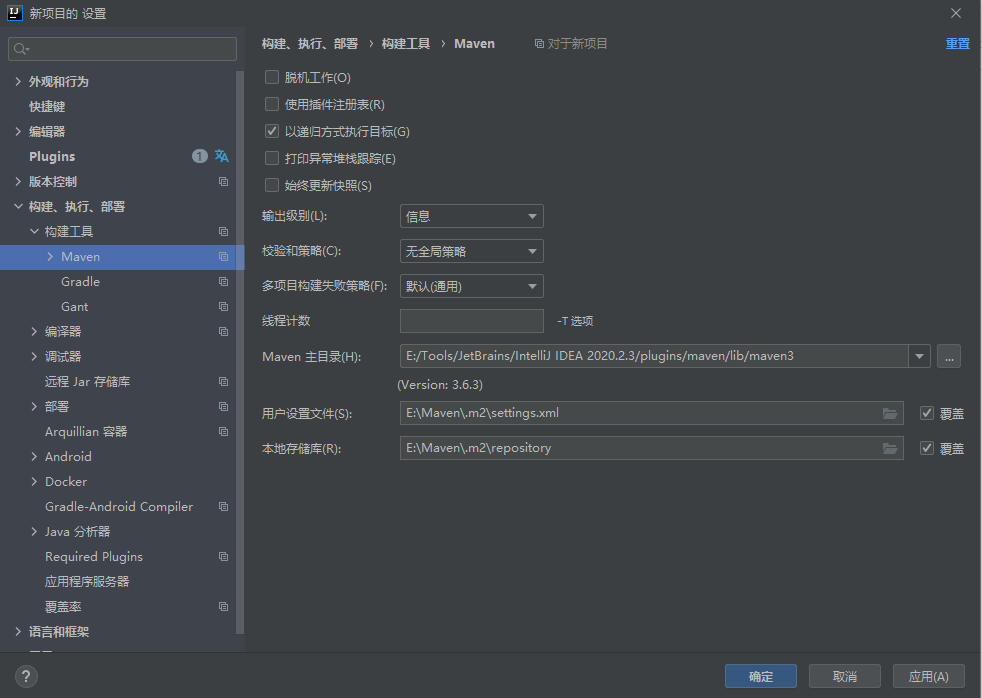Click the help question mark icon
Image resolution: width=982 pixels, height=698 pixels.
(x=26, y=676)
